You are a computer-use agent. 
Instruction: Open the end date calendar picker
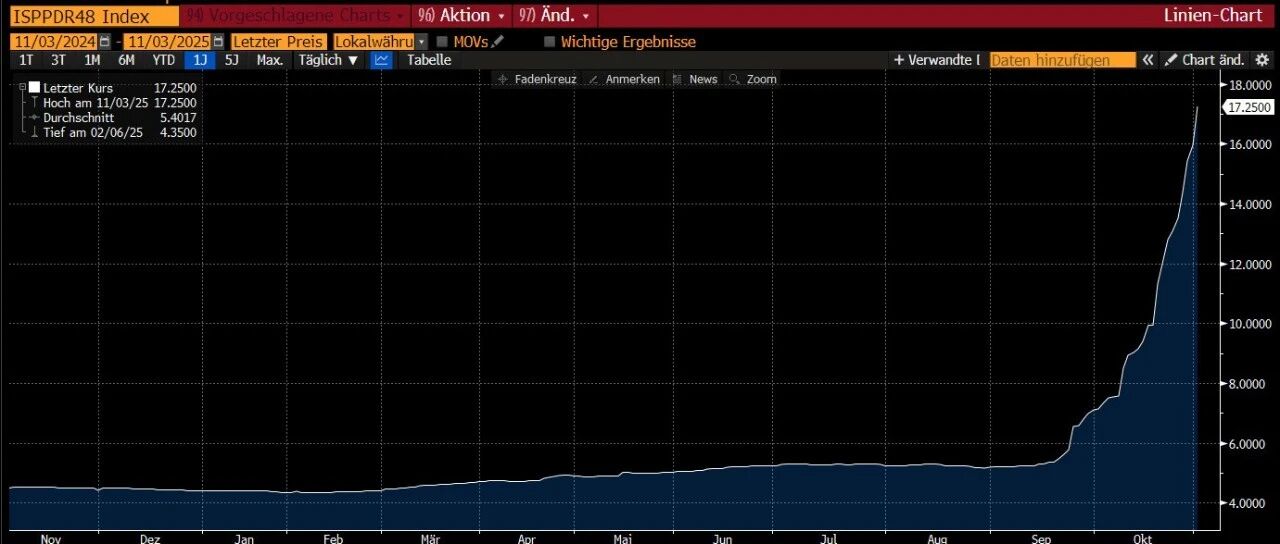click(219, 42)
